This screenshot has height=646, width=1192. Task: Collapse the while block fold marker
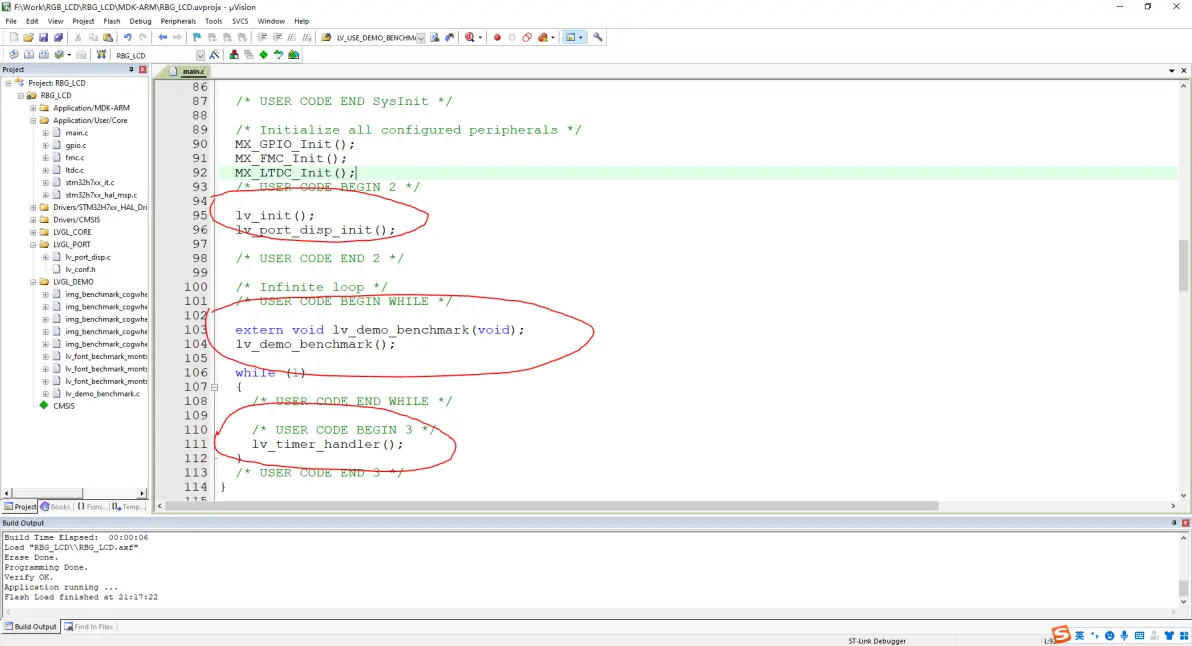point(214,387)
